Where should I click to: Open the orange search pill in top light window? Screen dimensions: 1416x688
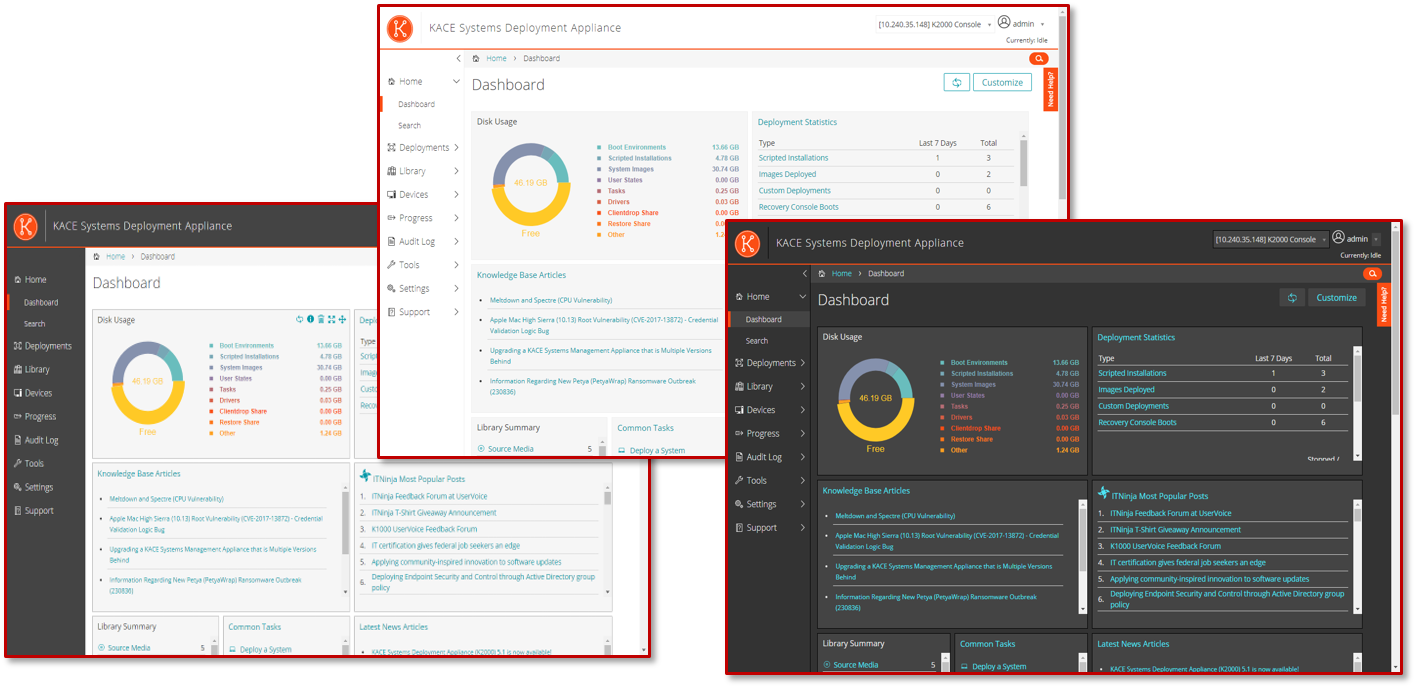(1040, 59)
